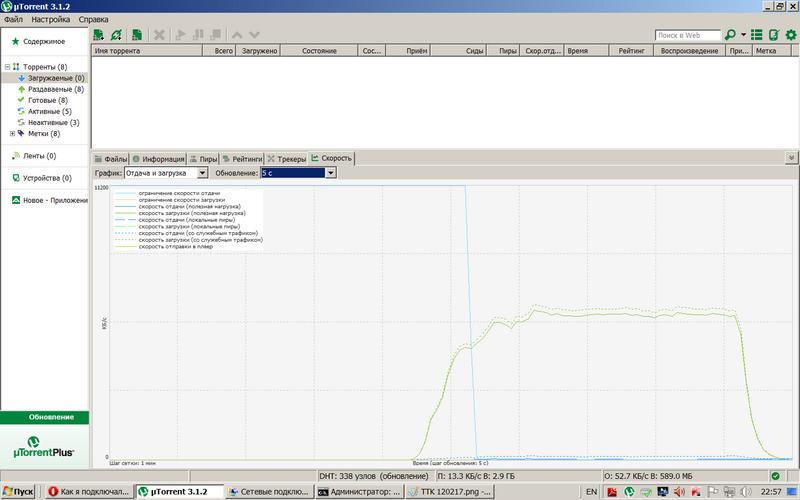Select Активные (5) category
800x500 pixels.
point(49,111)
